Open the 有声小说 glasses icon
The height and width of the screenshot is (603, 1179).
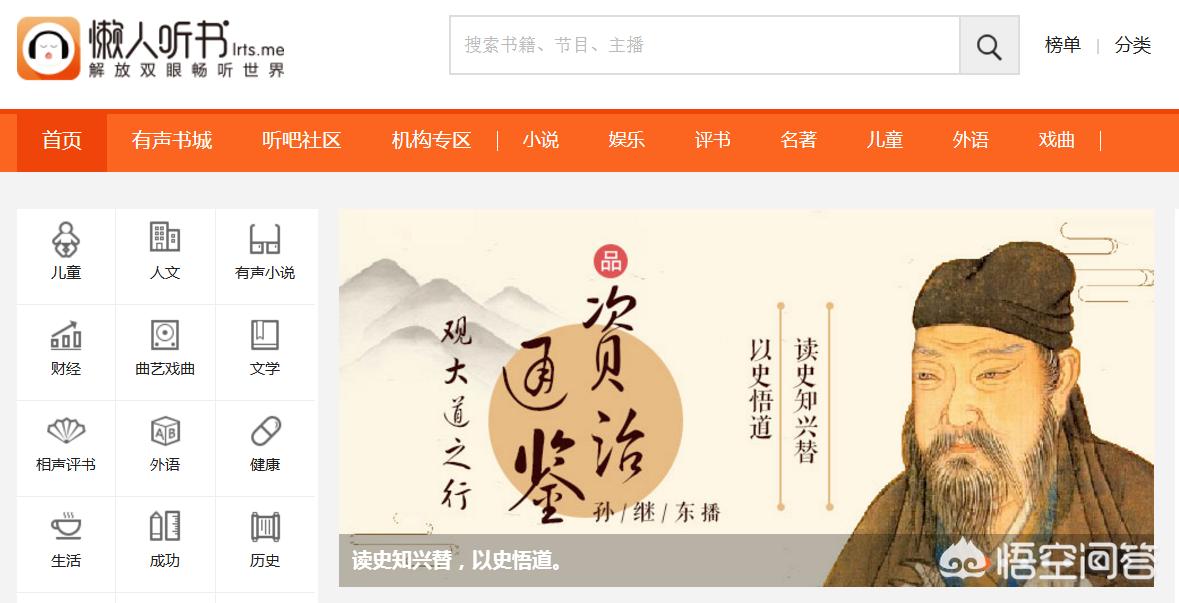pyautogui.click(x=265, y=239)
